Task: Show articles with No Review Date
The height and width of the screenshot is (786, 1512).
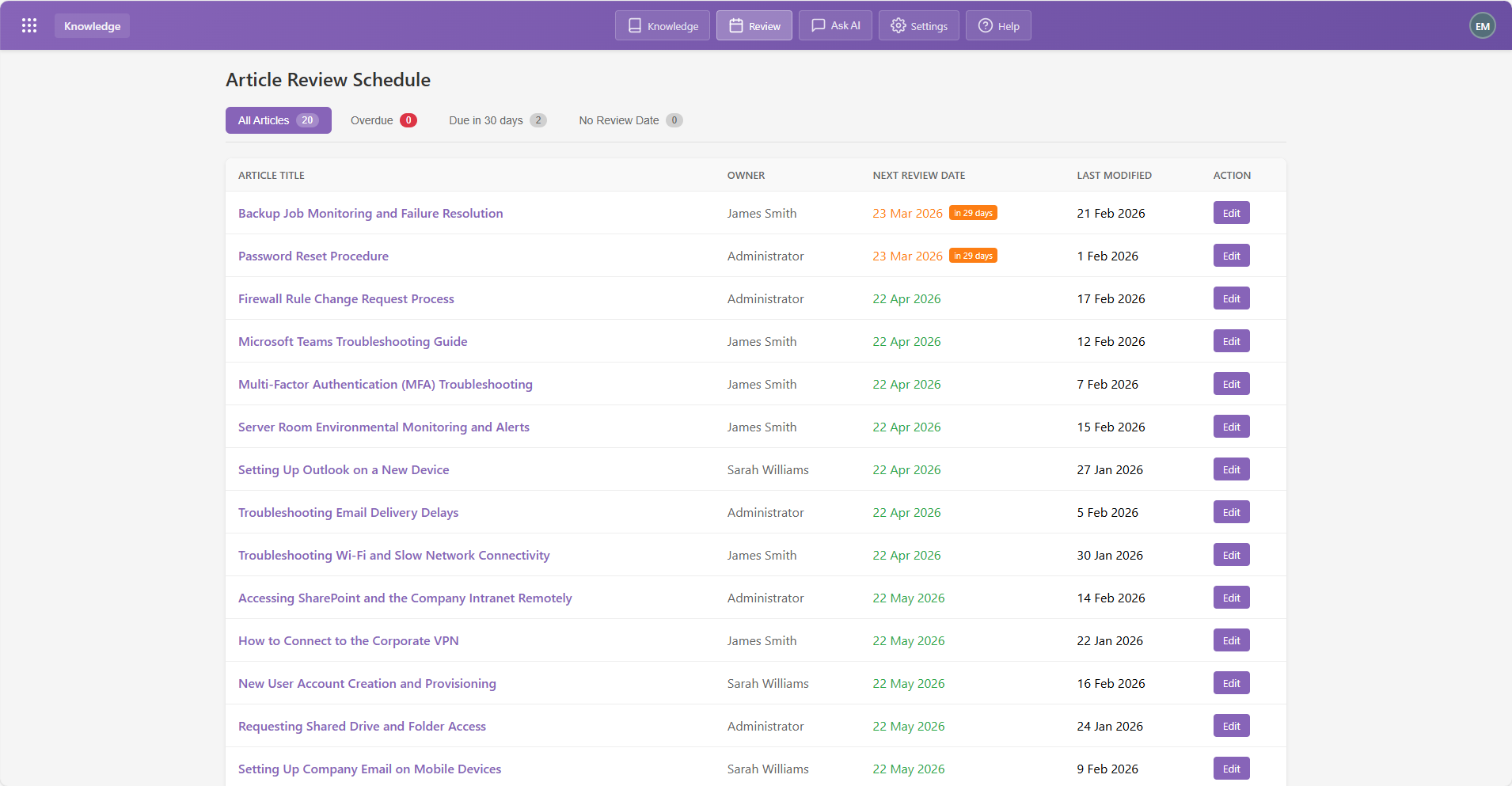Action: (631, 120)
